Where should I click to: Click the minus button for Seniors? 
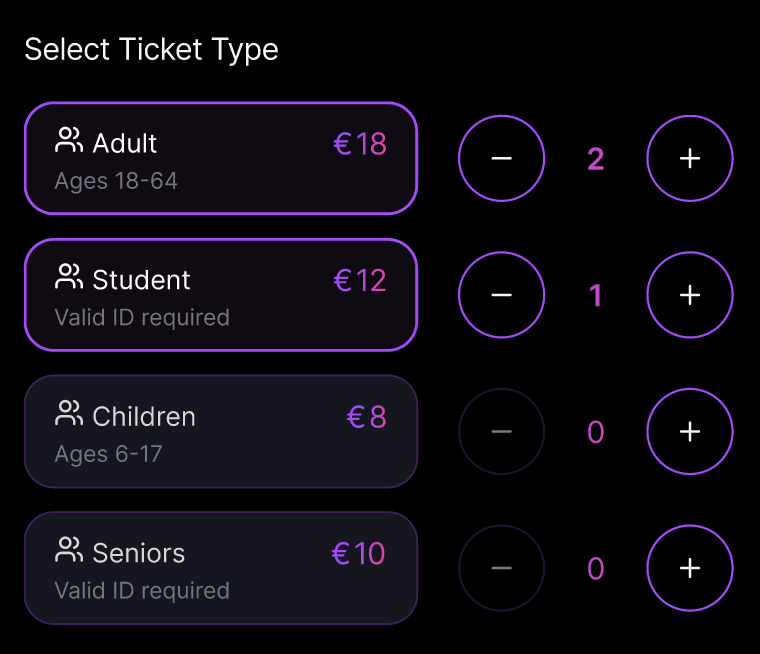pos(502,568)
